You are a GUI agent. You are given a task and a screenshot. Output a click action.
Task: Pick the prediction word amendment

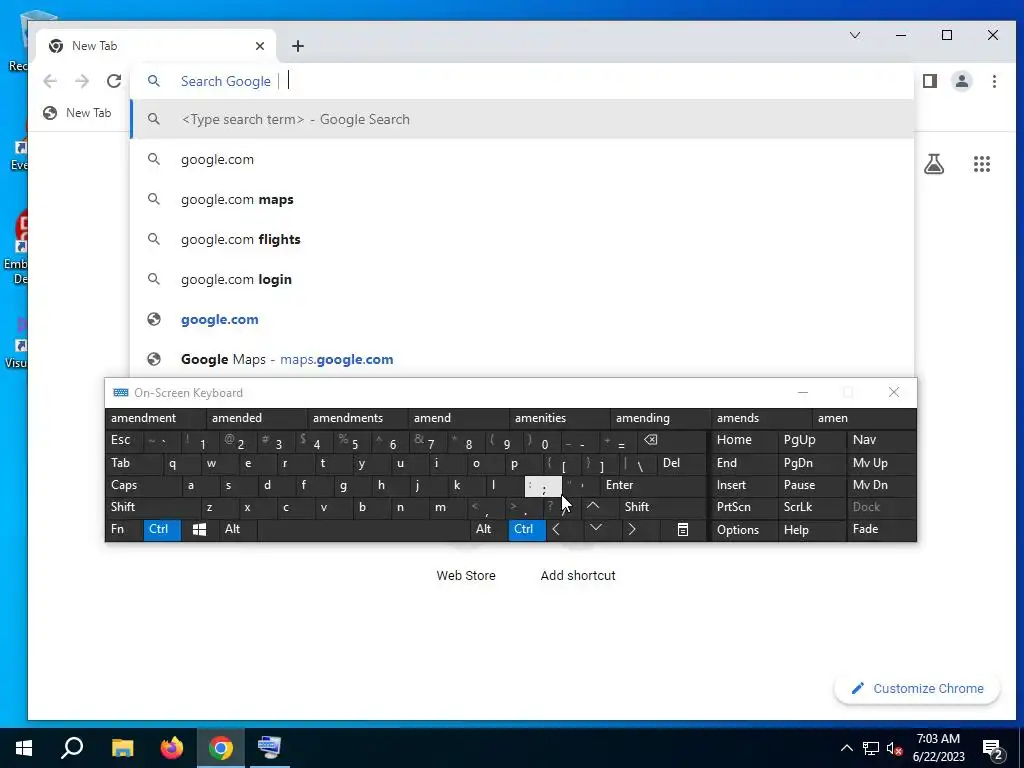pos(155,418)
